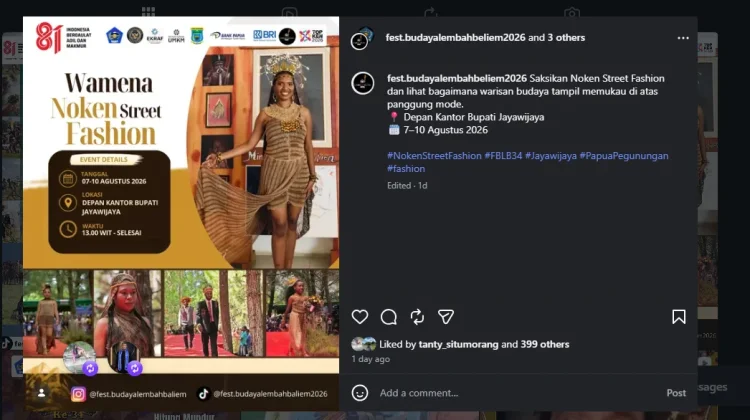Open the fest.budayalembahbeliem2026 username in the header
The width and height of the screenshot is (750, 420).
(x=455, y=37)
